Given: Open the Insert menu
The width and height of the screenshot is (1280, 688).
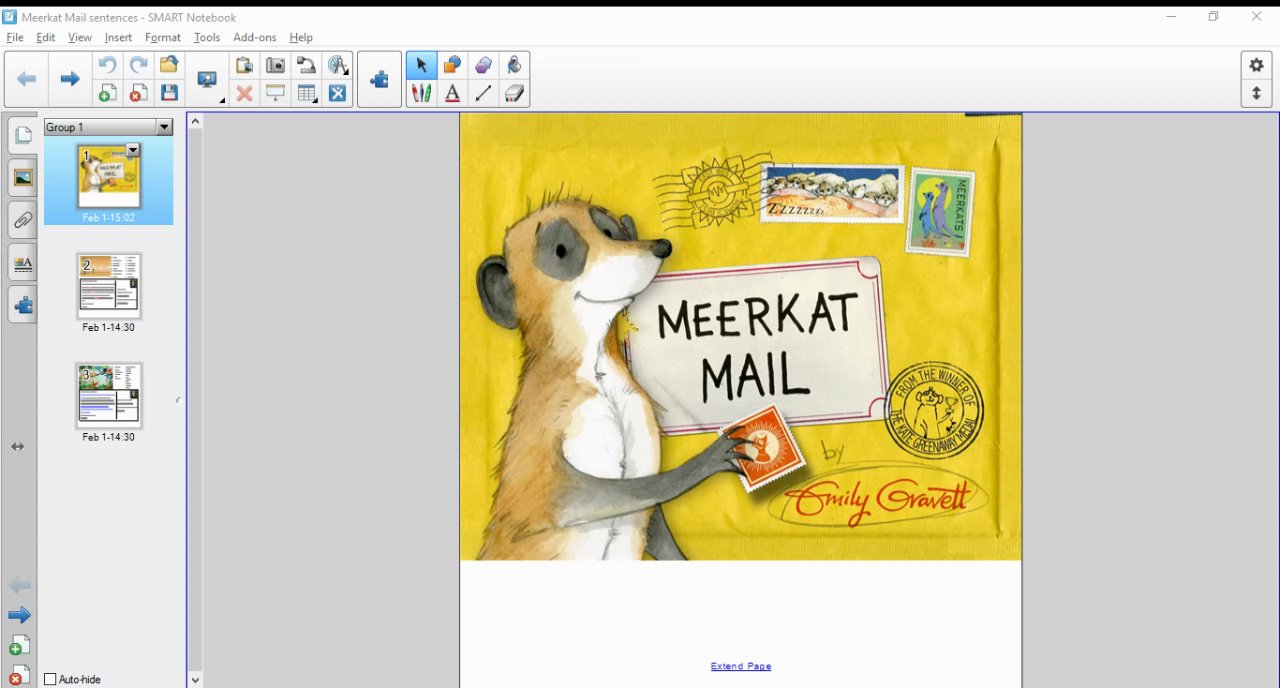Looking at the screenshot, I should tap(118, 38).
